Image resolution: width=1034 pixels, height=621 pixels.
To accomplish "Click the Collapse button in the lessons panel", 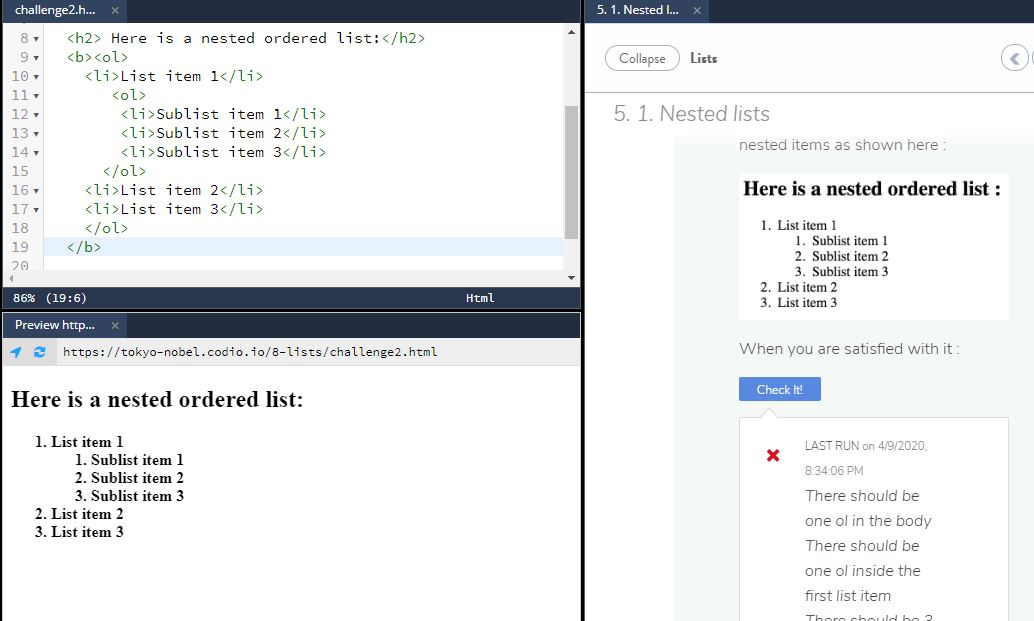I will [x=641, y=58].
